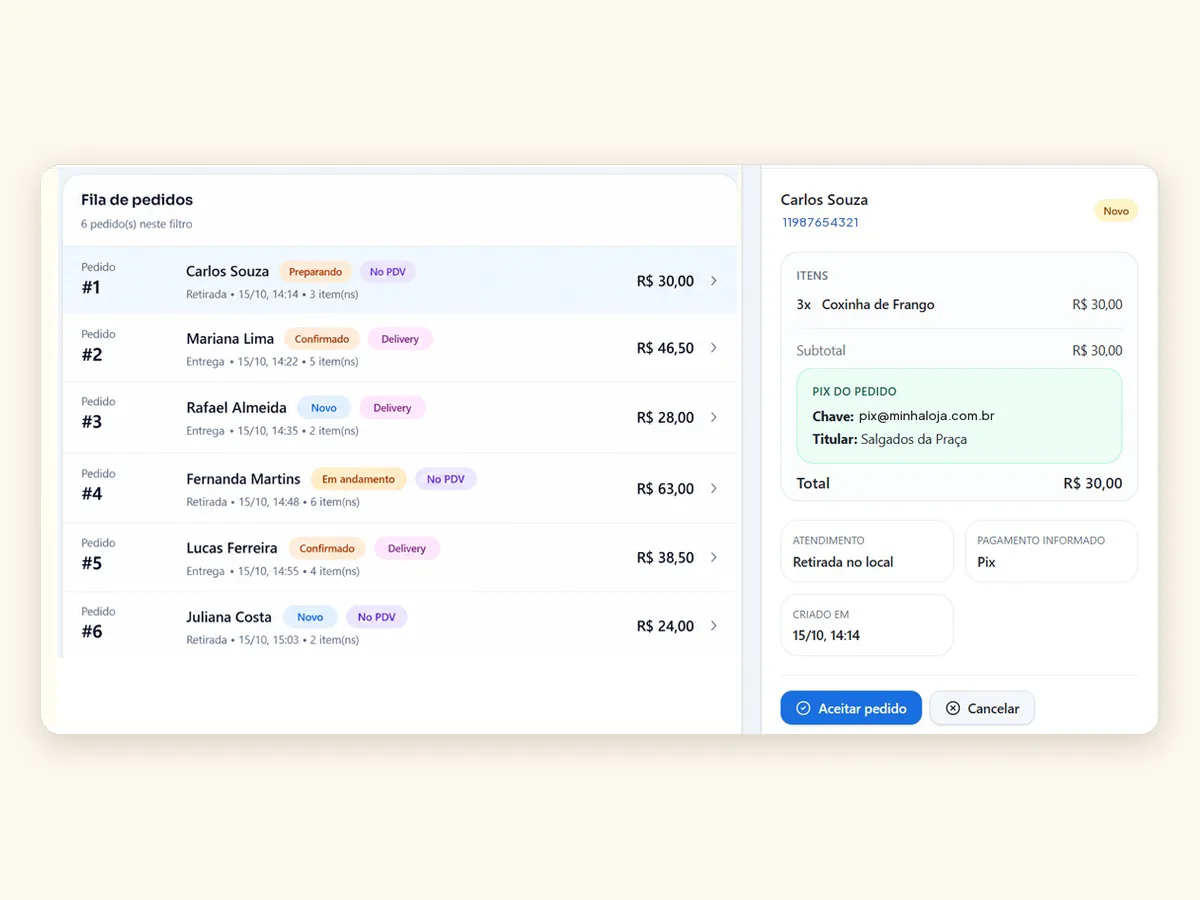Open phone number link 11987654321
The height and width of the screenshot is (900, 1200).
pos(820,222)
